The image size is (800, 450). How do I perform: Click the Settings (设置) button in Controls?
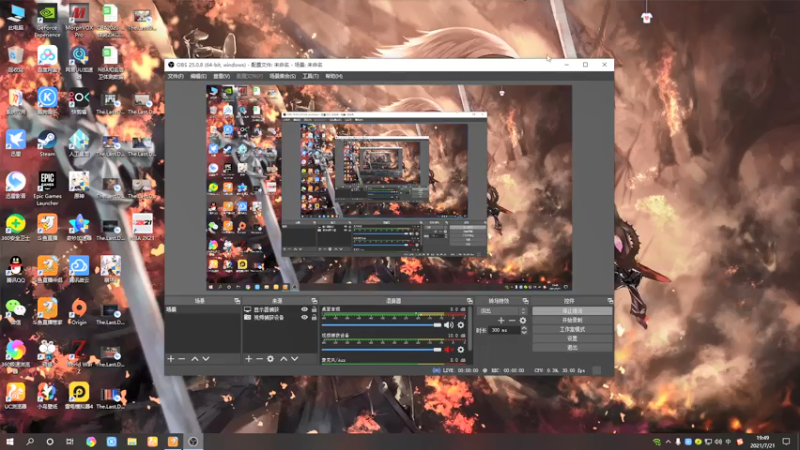point(572,338)
